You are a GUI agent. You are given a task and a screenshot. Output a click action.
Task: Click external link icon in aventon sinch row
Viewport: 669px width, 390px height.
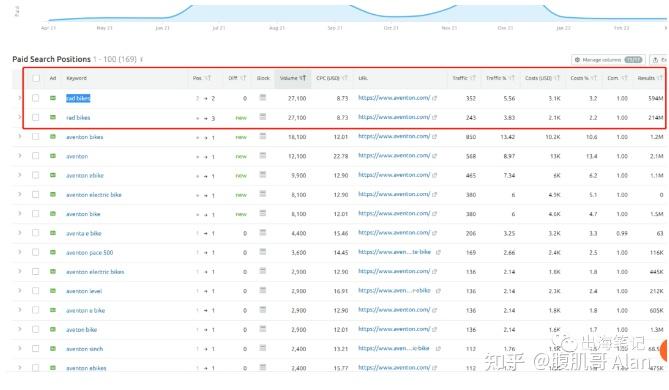(438, 349)
